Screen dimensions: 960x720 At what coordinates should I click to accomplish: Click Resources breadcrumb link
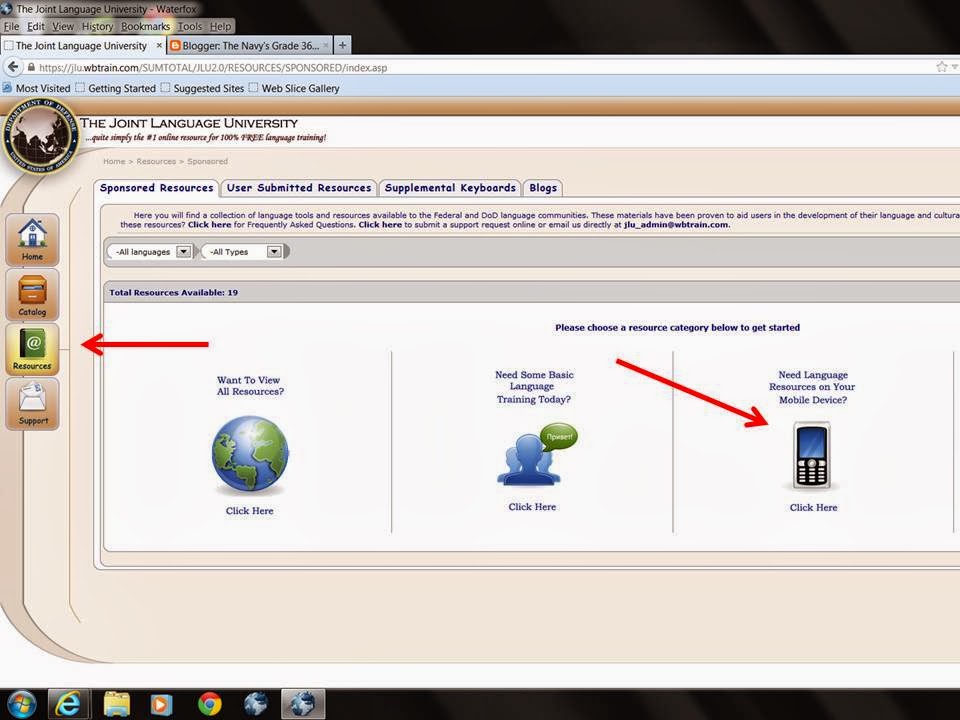pos(156,161)
